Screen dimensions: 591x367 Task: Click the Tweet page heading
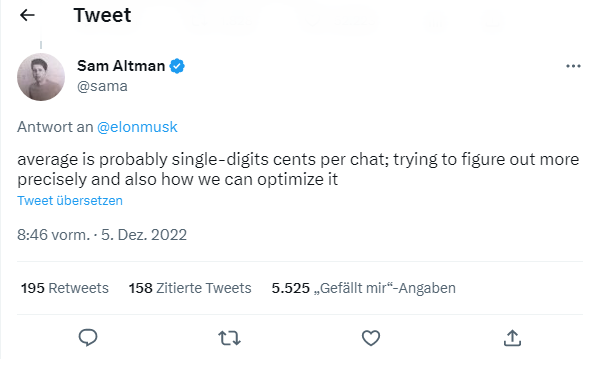103,15
